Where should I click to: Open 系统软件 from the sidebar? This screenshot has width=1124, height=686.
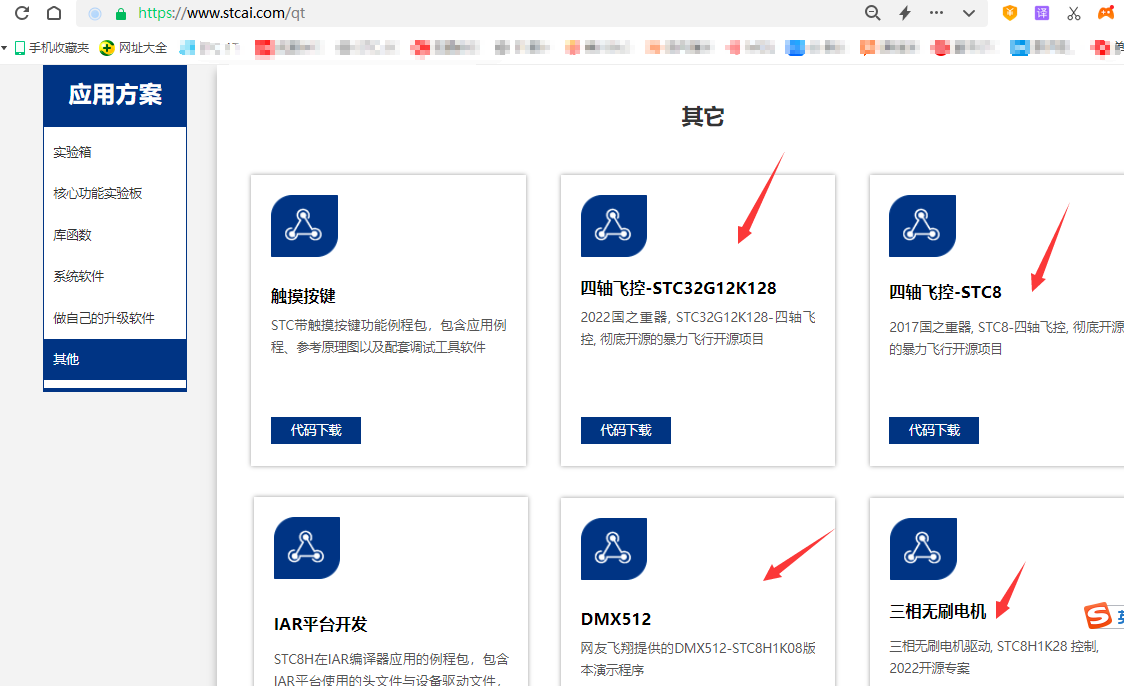point(79,276)
